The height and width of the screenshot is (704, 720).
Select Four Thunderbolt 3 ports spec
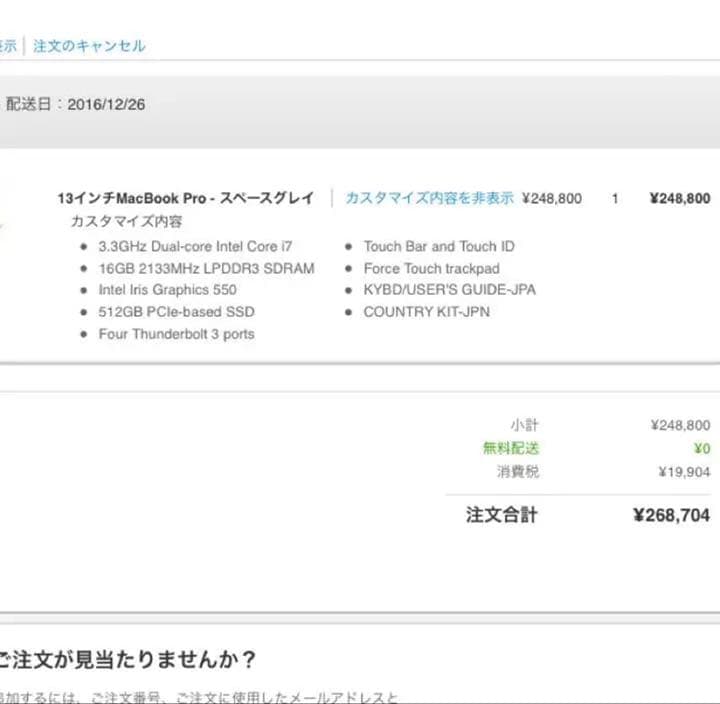tap(176, 334)
